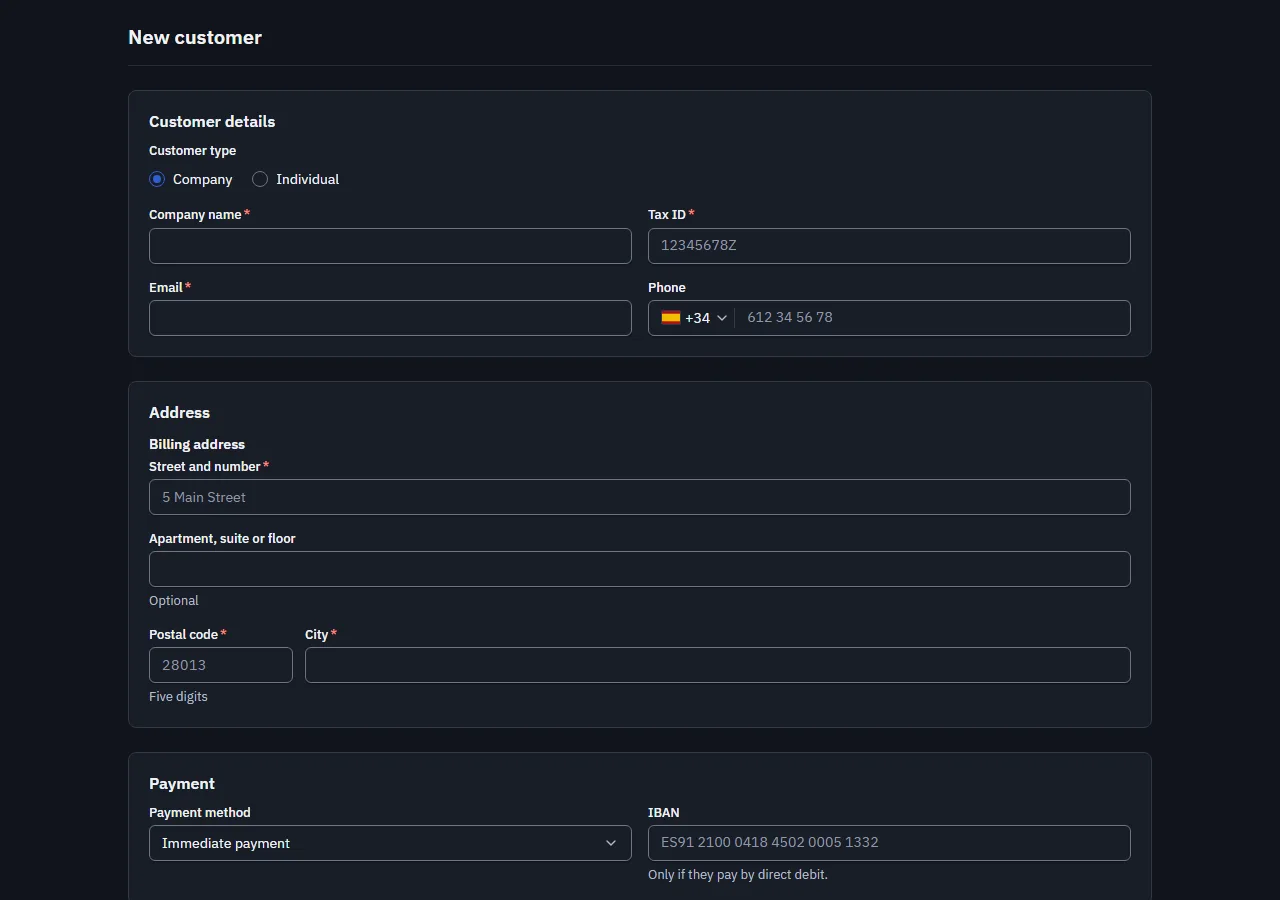Focus the City input field

tap(718, 665)
